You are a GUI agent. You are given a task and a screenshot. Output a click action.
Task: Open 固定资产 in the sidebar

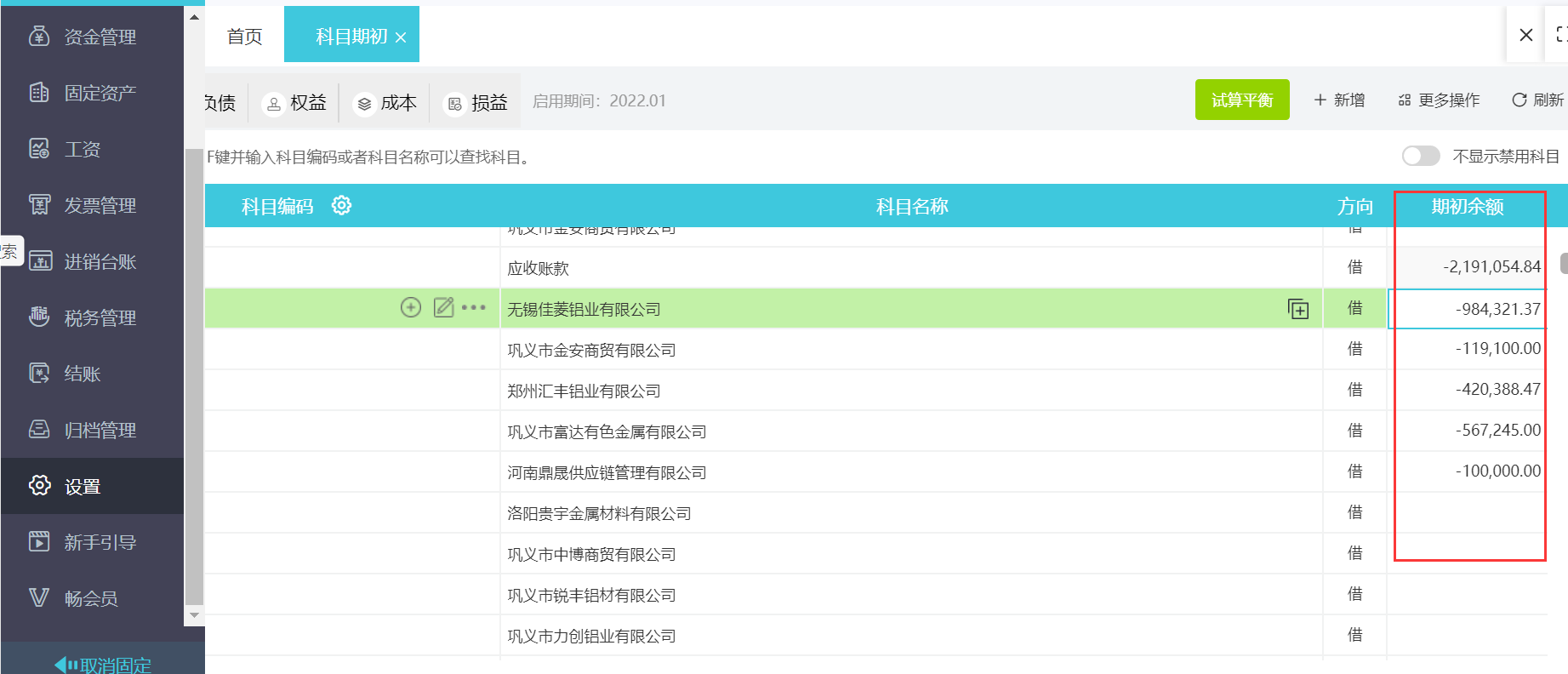click(x=99, y=93)
